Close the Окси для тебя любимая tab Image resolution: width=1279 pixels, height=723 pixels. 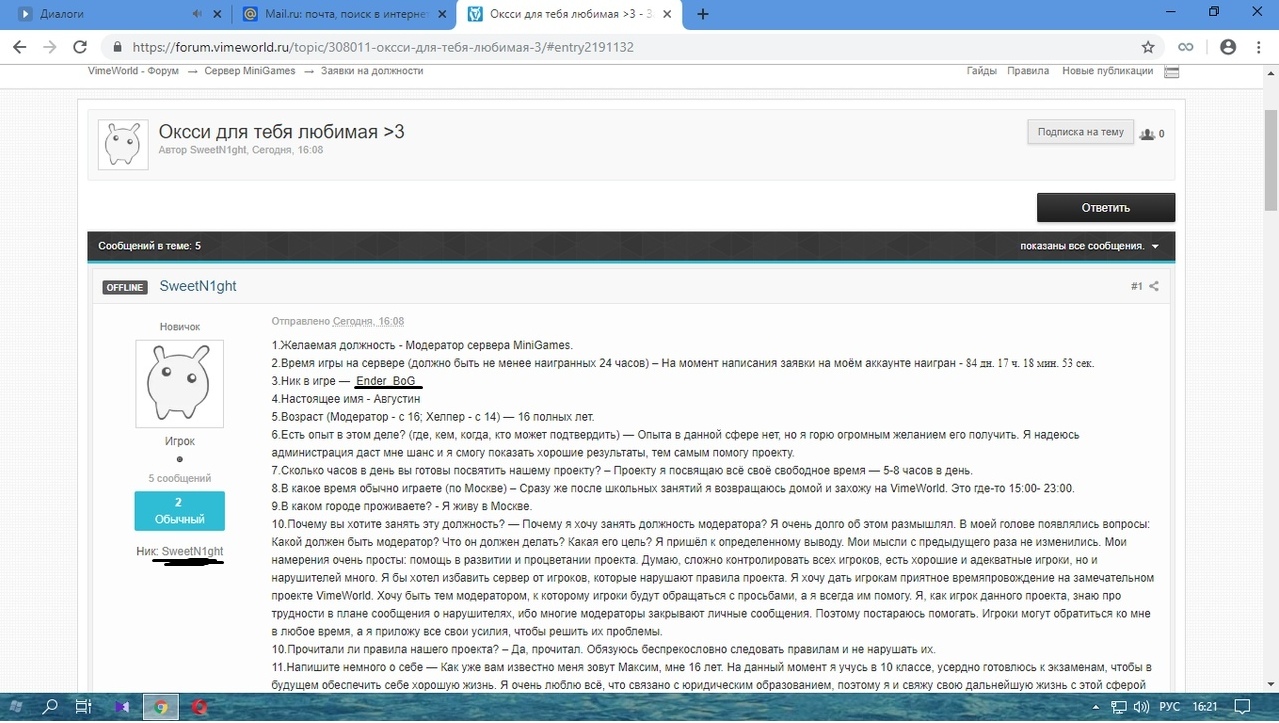pos(668,14)
